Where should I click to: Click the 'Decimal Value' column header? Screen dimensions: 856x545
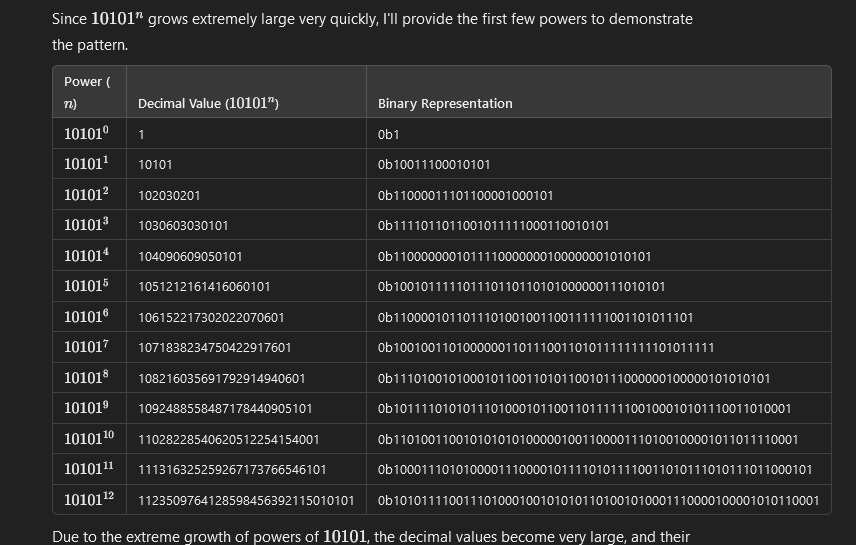click(x=208, y=103)
